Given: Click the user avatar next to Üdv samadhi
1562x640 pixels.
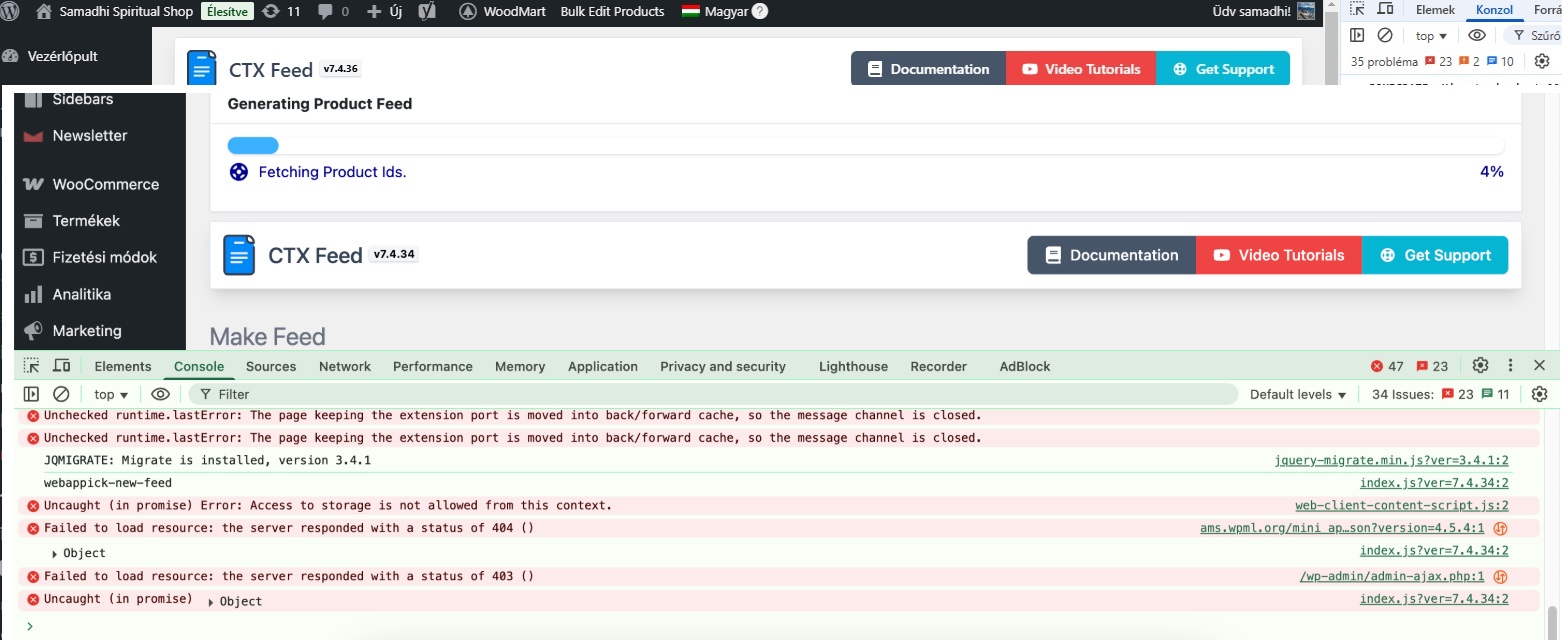Looking at the screenshot, I should tap(1306, 12).
